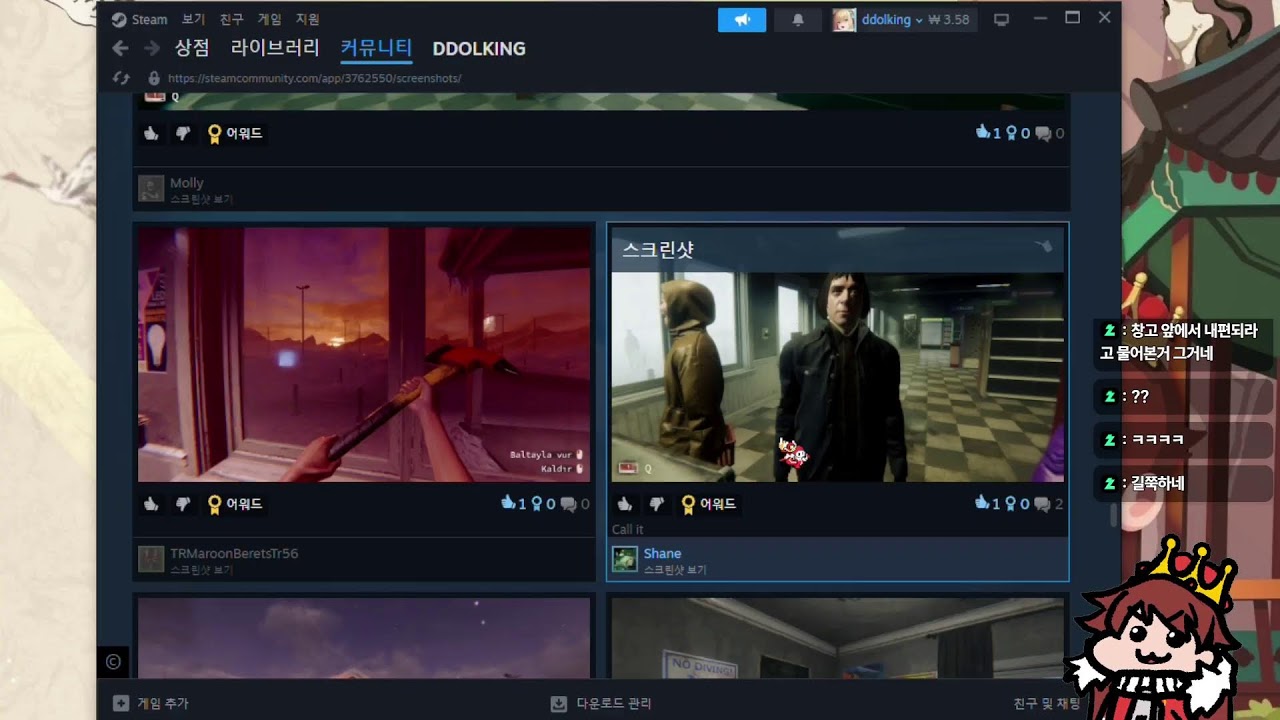Click the thumbs-up count on Molly's screenshot

click(988, 133)
